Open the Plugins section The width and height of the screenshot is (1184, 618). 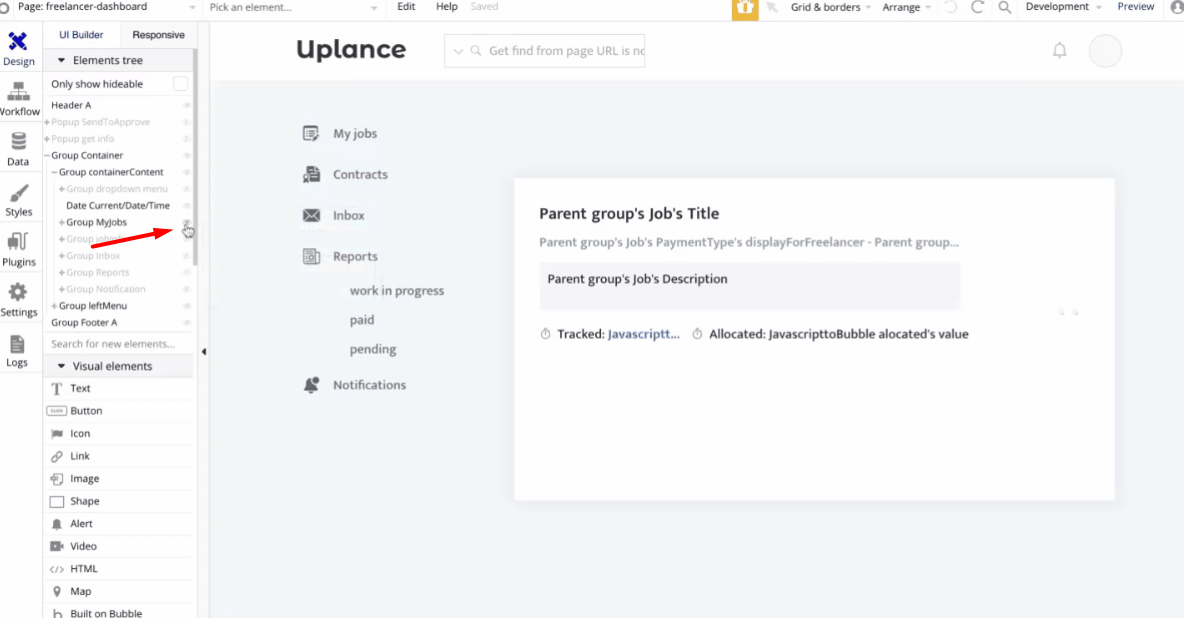[18, 249]
